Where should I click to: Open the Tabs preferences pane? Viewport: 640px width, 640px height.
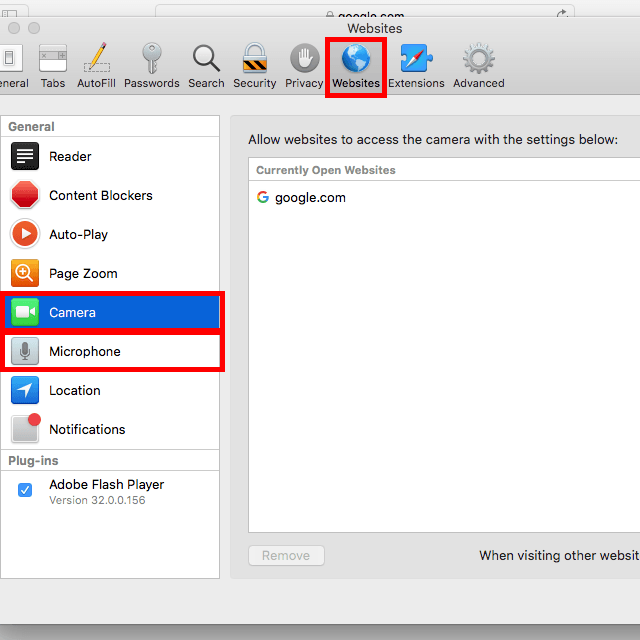53,66
